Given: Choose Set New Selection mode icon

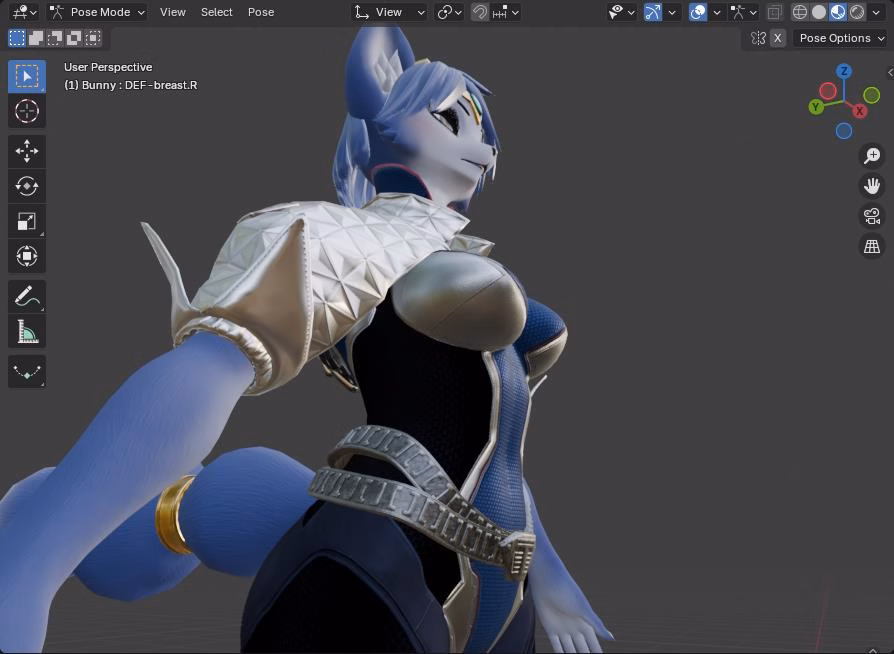Looking at the screenshot, I should [x=17, y=38].
